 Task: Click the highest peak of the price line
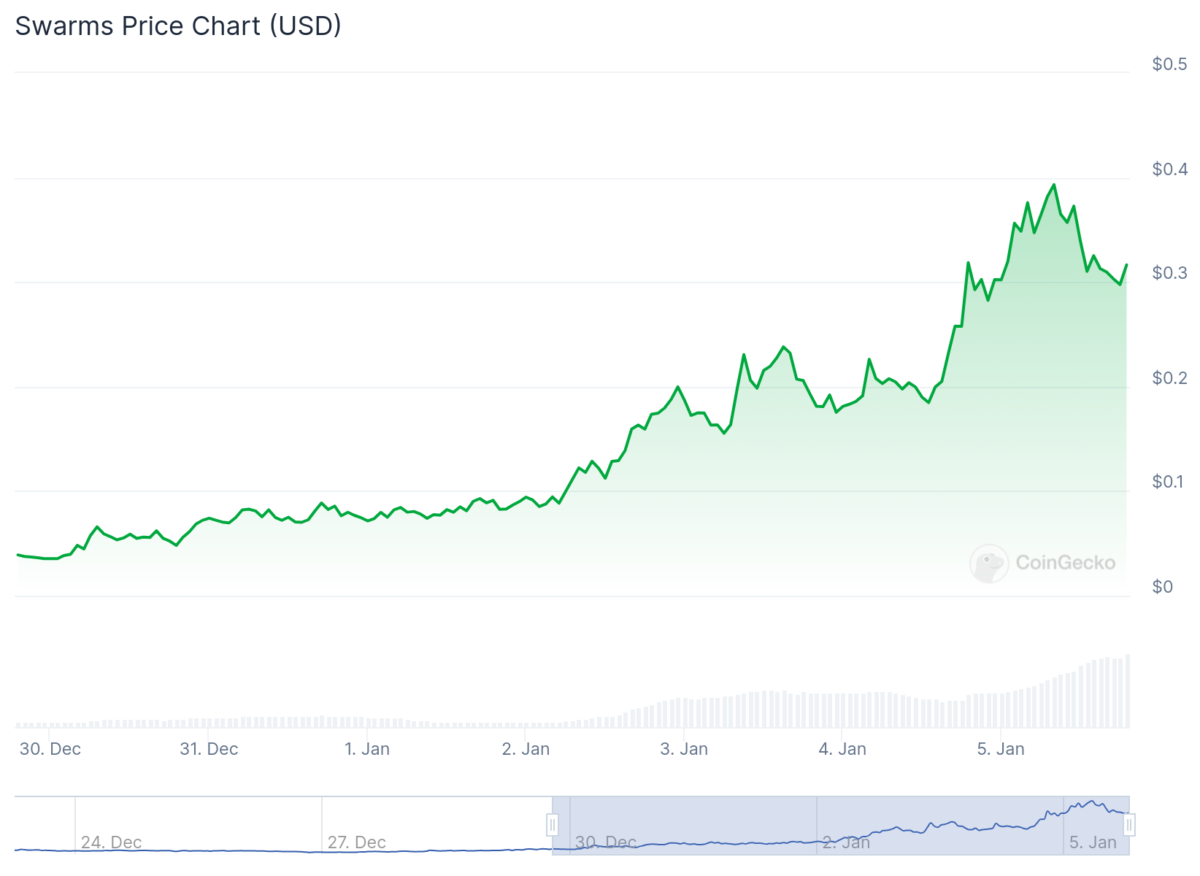tap(1054, 185)
